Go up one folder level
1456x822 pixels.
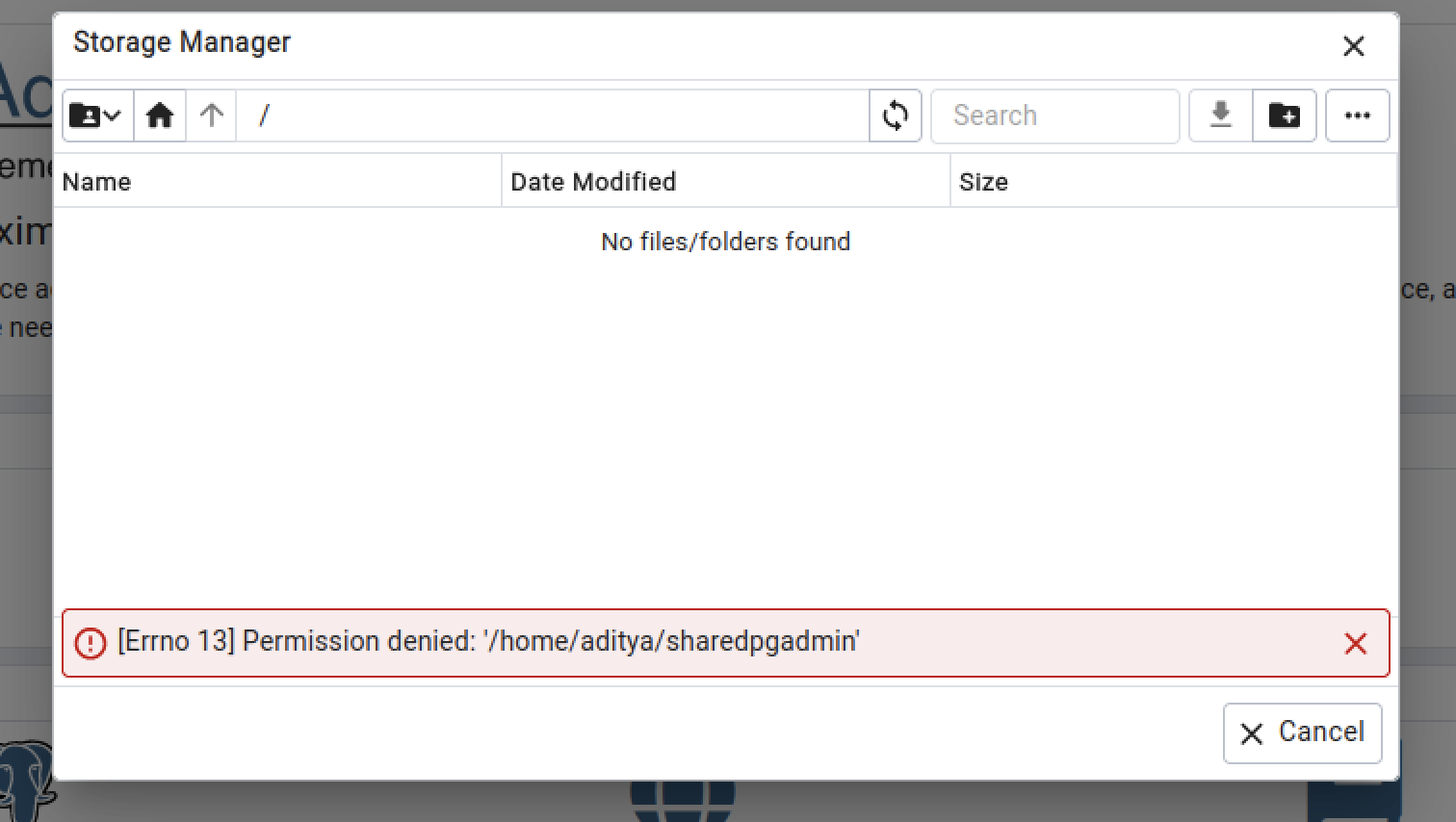(x=211, y=115)
